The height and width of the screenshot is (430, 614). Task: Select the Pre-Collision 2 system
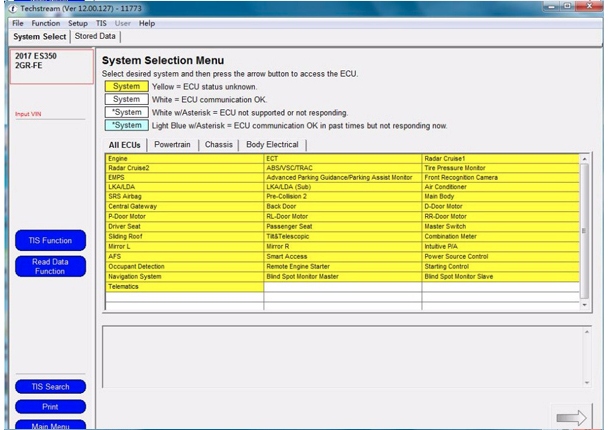(343, 197)
